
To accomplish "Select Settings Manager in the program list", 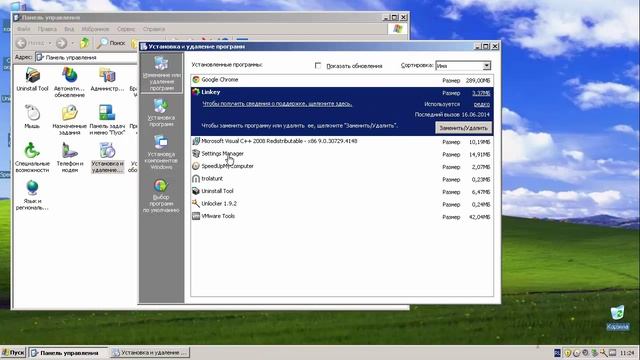I will (x=342, y=154).
